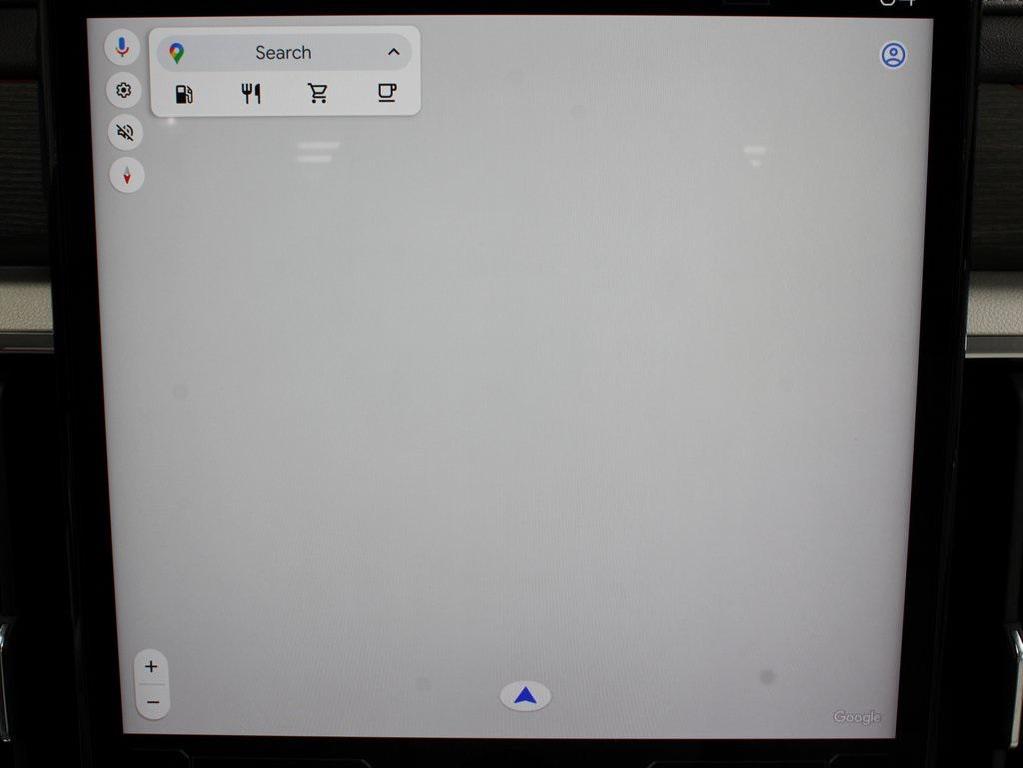Screen dimensions: 1023x768
Task: Zoom in with the plus button
Action: pyautogui.click(x=151, y=667)
